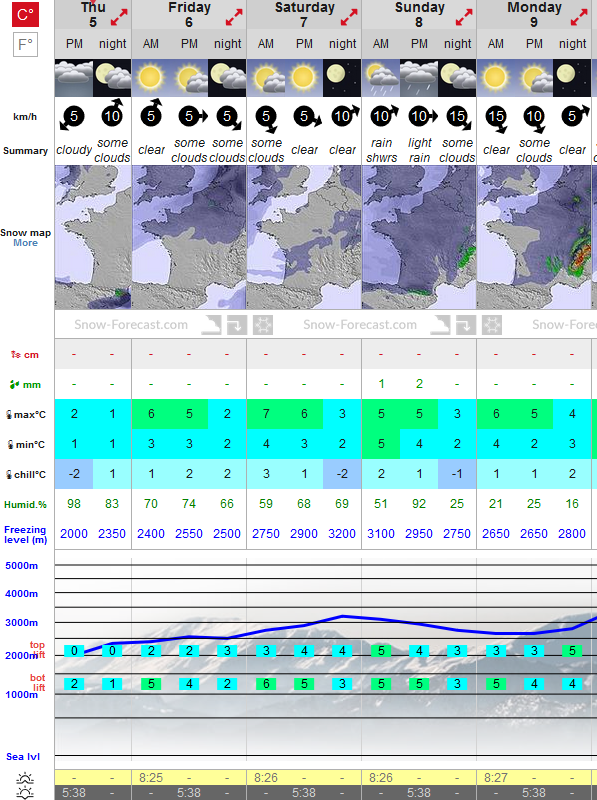Click the Humid.% row label
Screen dimensions: 597x800
tap(25, 505)
